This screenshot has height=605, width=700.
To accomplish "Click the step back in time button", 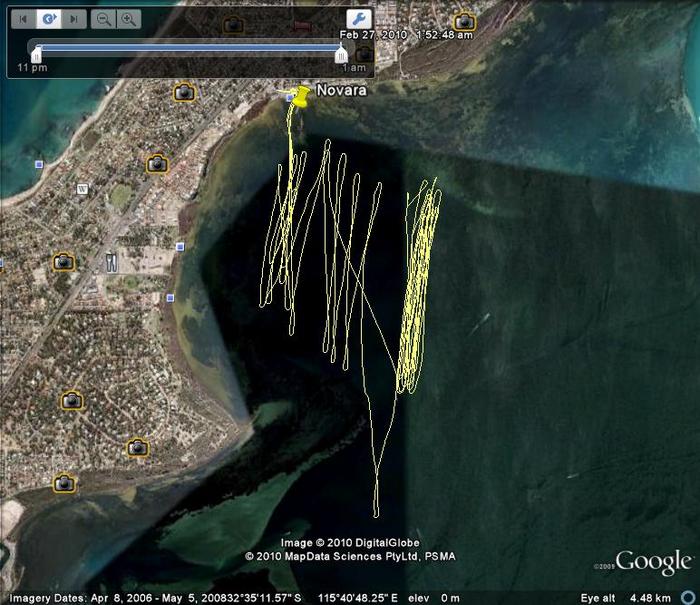I will [x=23, y=19].
